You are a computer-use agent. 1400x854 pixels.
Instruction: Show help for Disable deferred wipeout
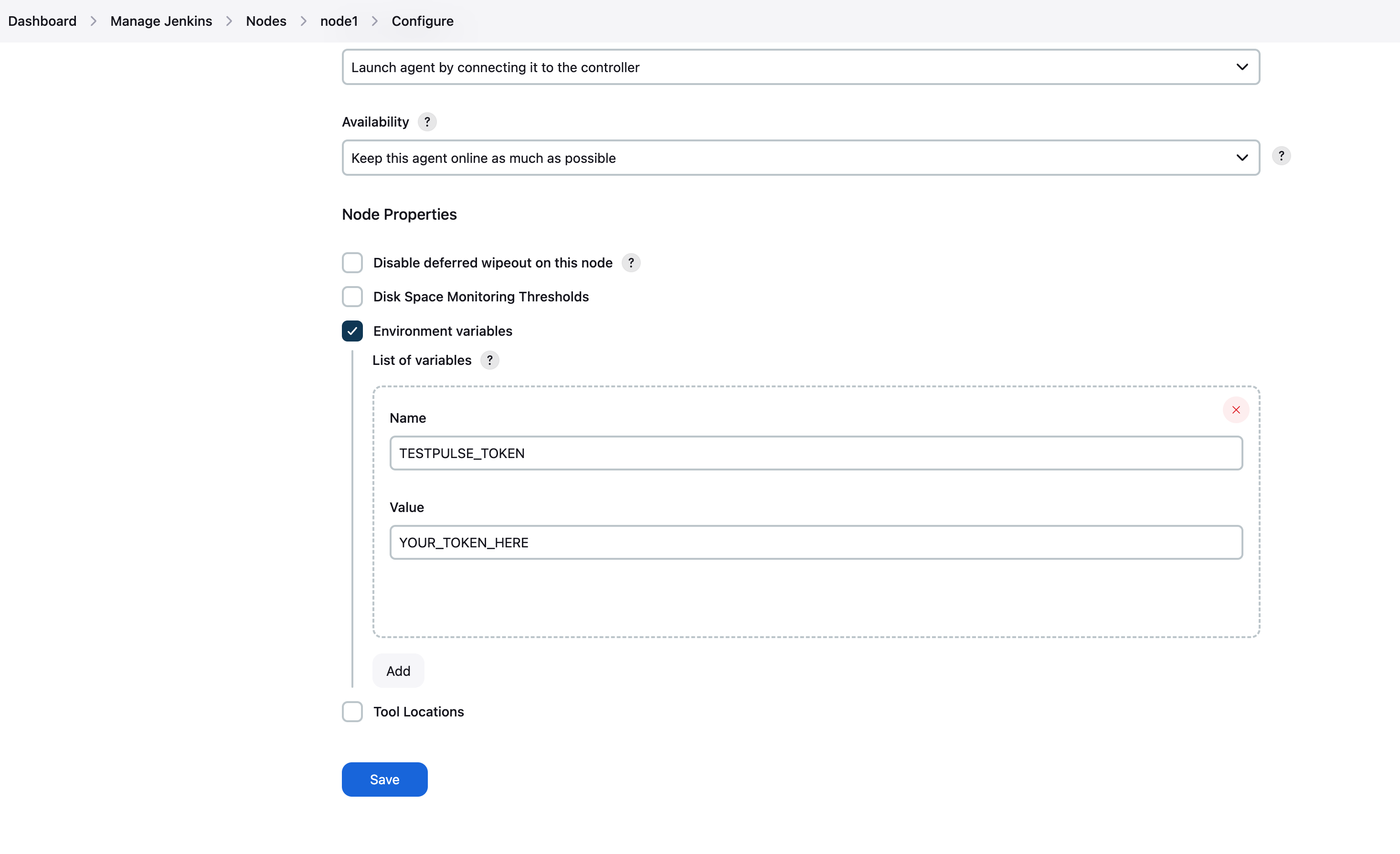click(x=631, y=263)
